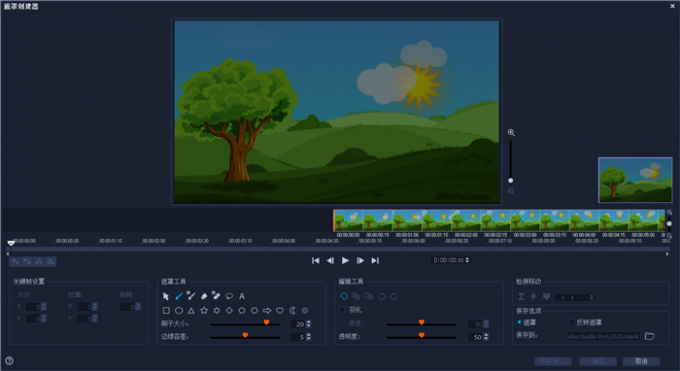Choose the crescent moon shape tool
The image size is (680, 371).
coord(293,311)
